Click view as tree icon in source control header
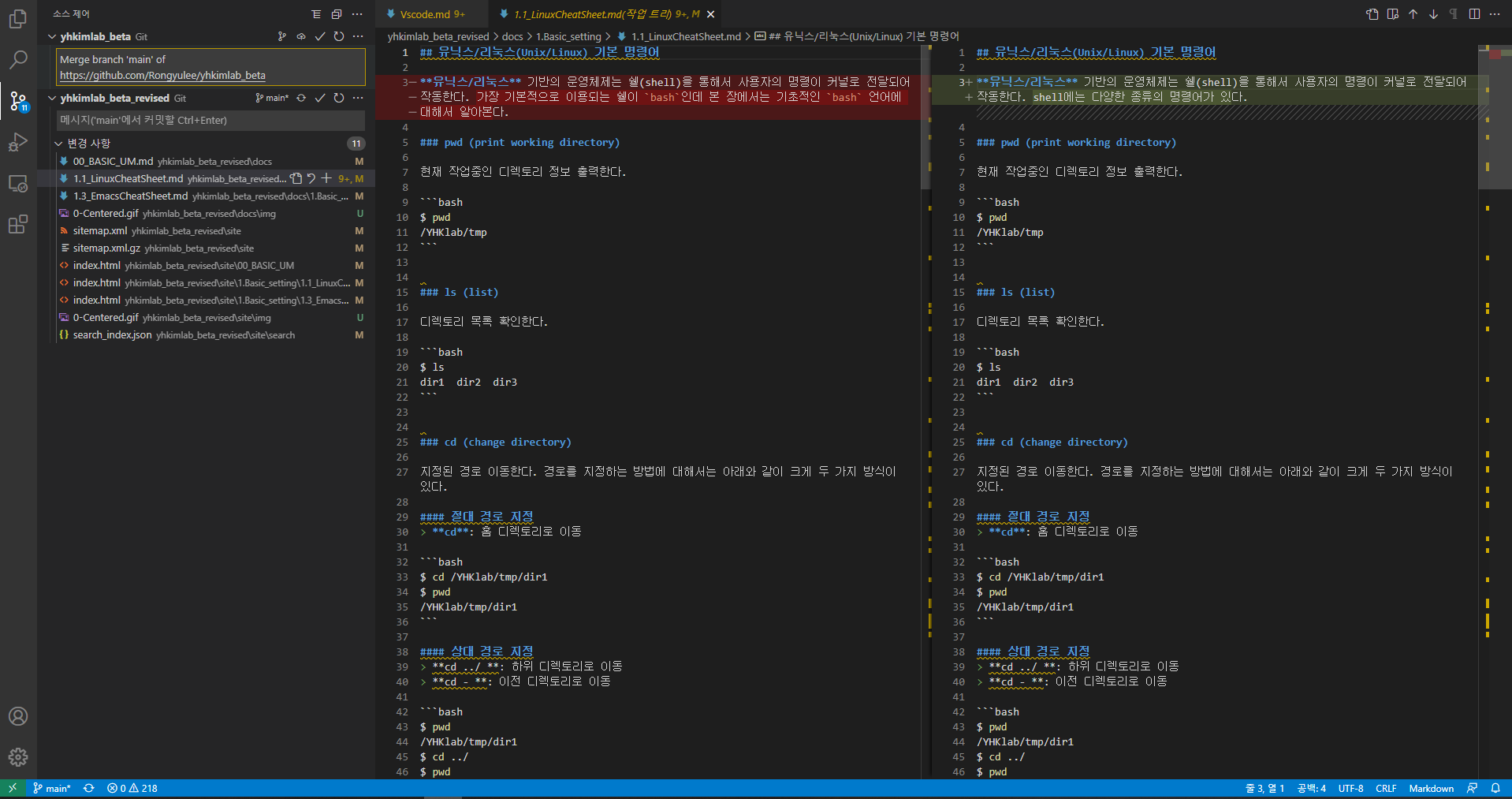Screen dimensions: 1512x799 pos(316,14)
